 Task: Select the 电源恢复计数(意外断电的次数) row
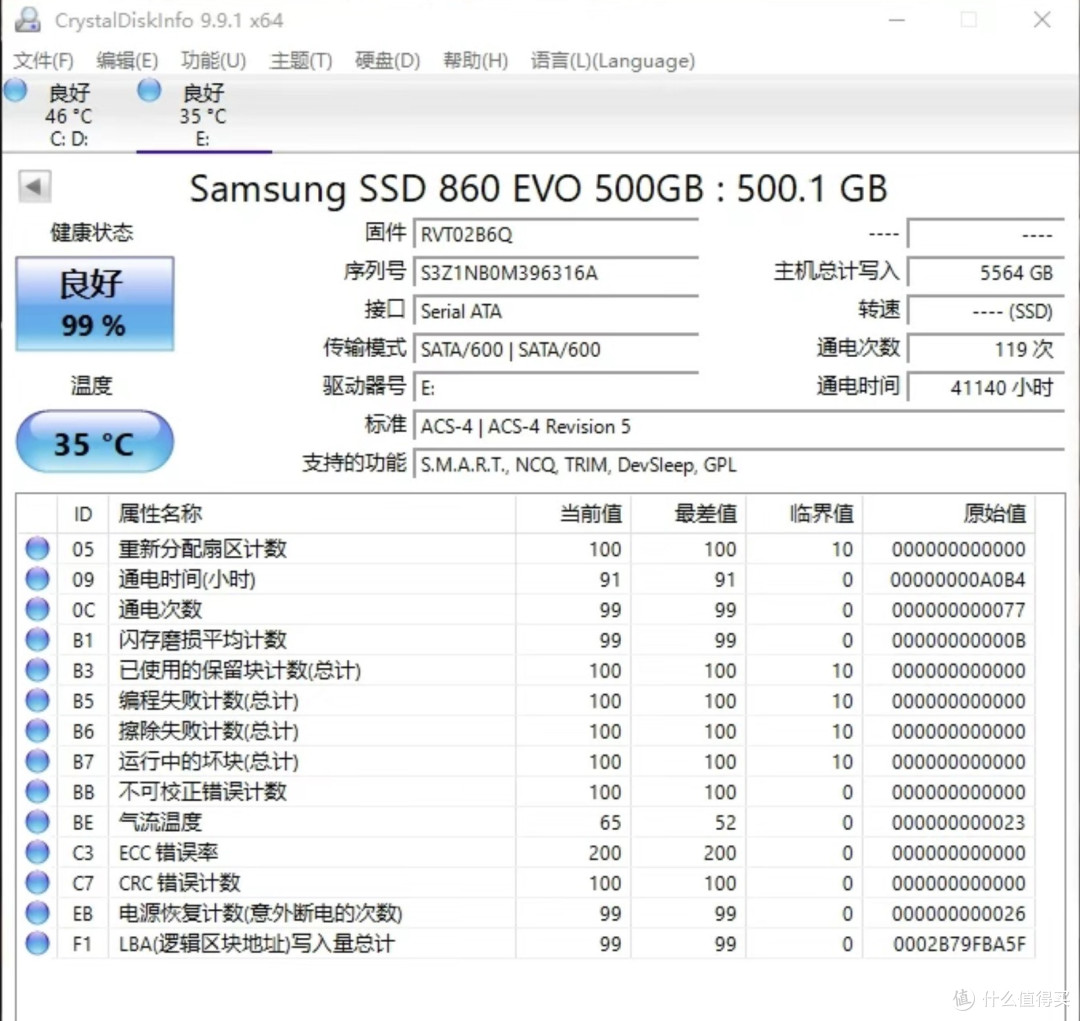coord(526,913)
